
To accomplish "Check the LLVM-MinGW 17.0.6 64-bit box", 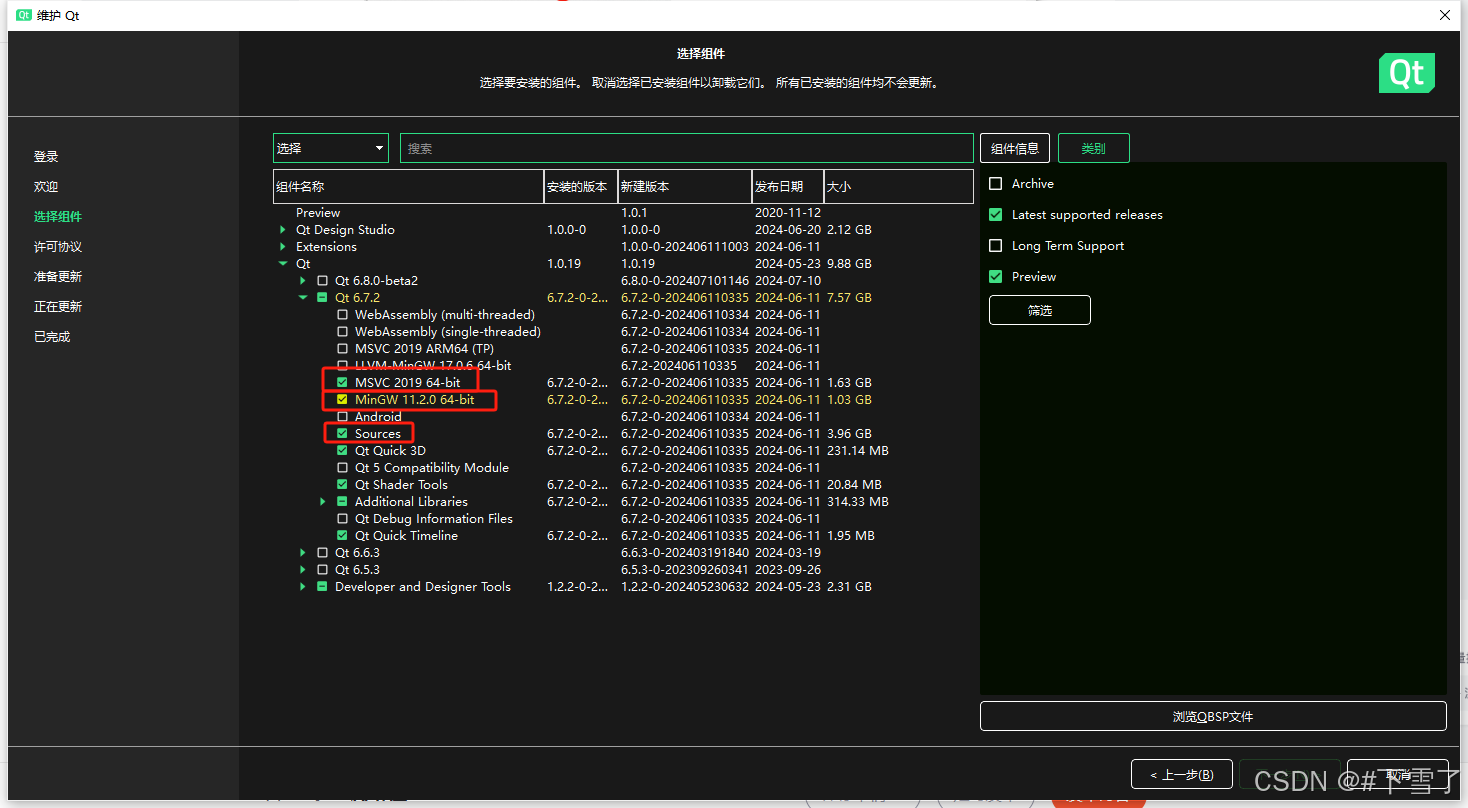I will 343,366.
